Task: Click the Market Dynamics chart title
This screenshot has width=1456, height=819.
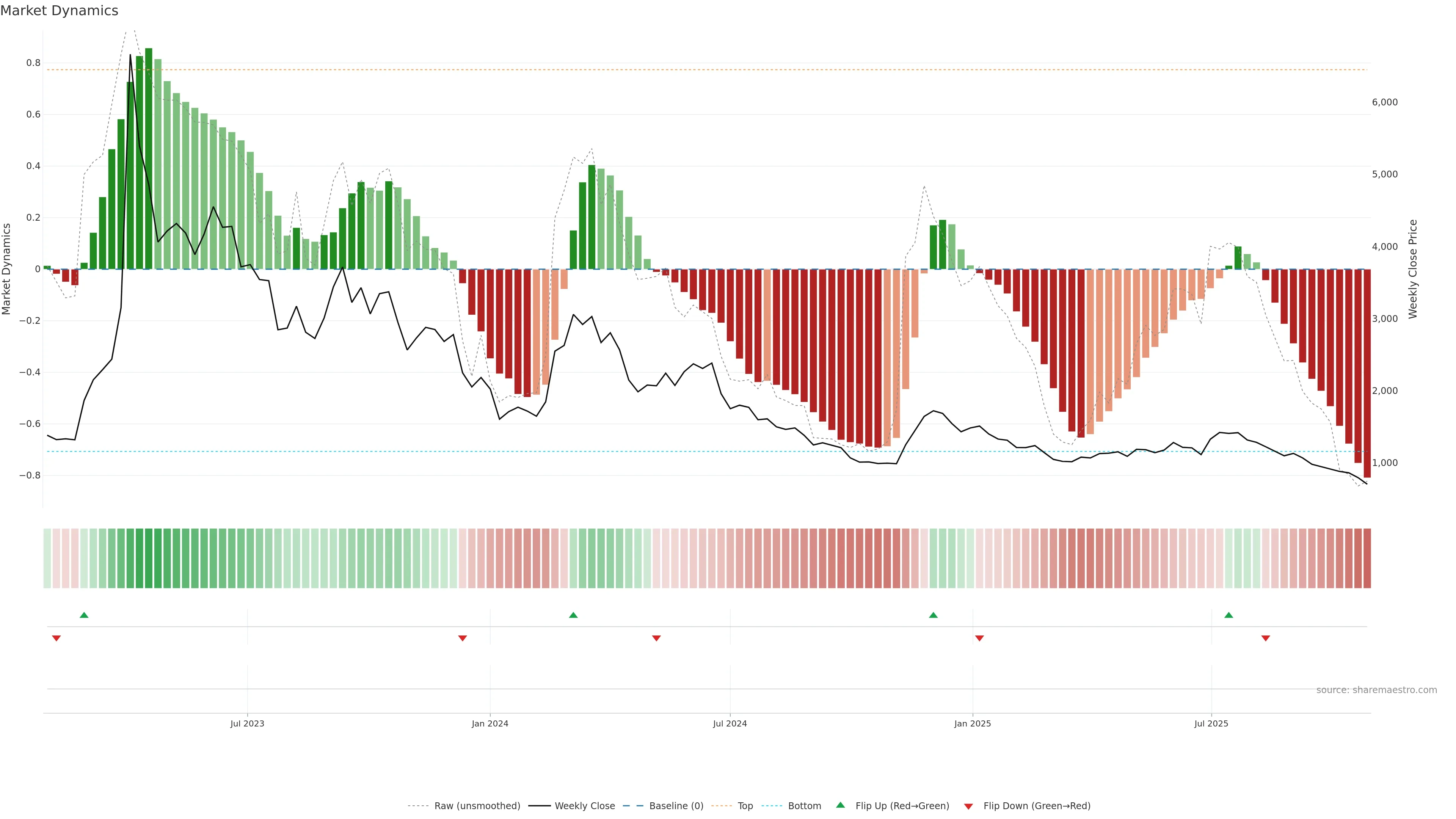Action: click(60, 11)
